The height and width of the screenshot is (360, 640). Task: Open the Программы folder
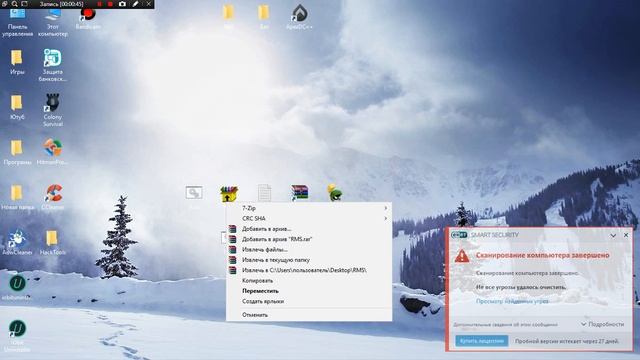click(17, 153)
